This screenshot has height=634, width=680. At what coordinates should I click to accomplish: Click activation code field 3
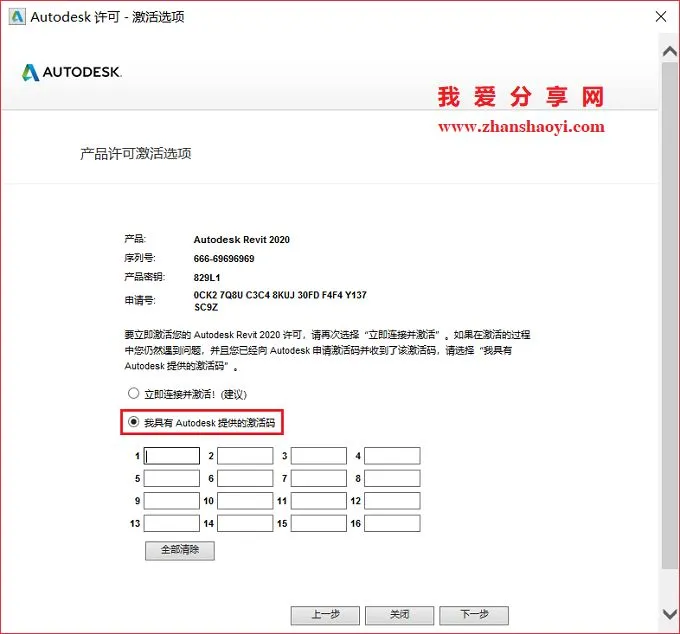tap(319, 456)
